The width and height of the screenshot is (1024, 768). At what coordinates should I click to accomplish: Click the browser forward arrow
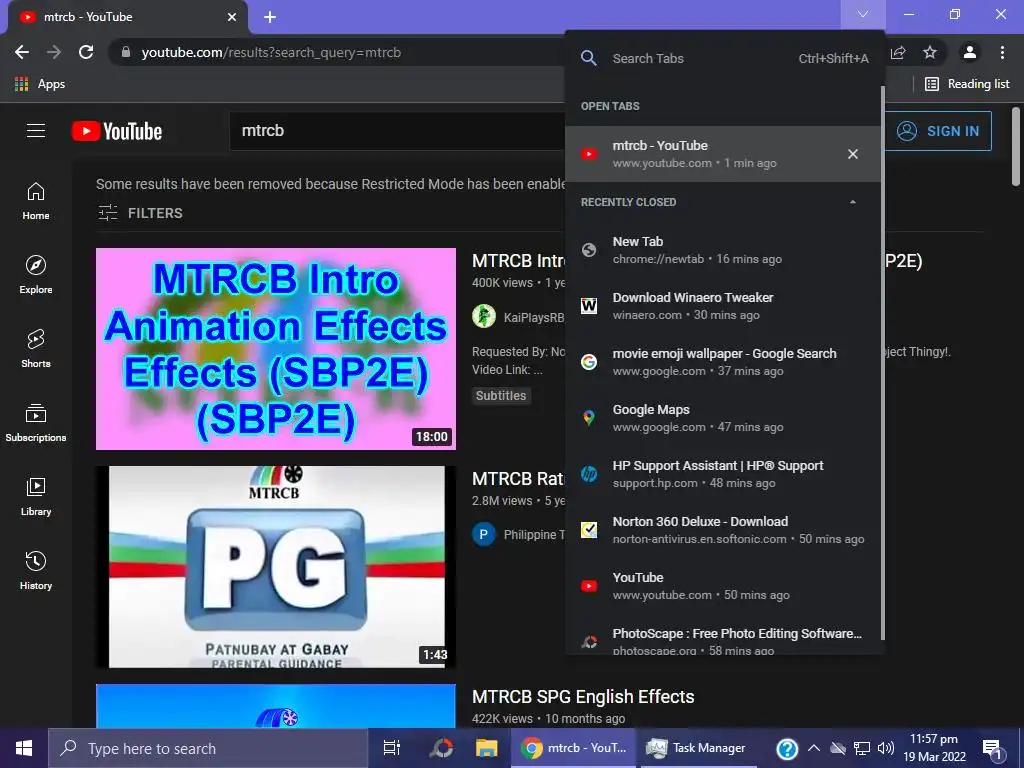54,52
